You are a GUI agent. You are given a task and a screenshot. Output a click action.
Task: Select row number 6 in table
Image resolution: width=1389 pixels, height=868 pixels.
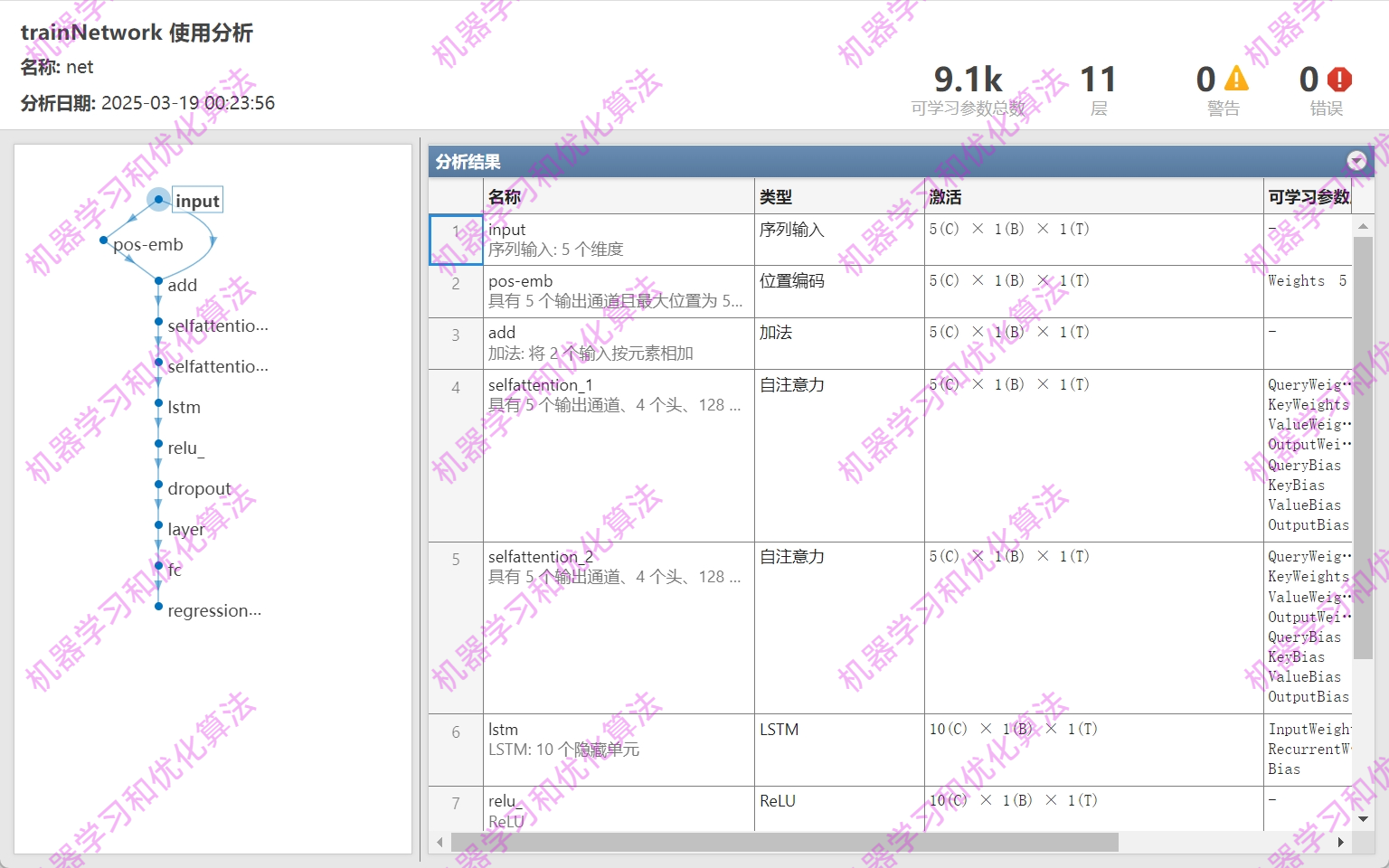pos(456,750)
